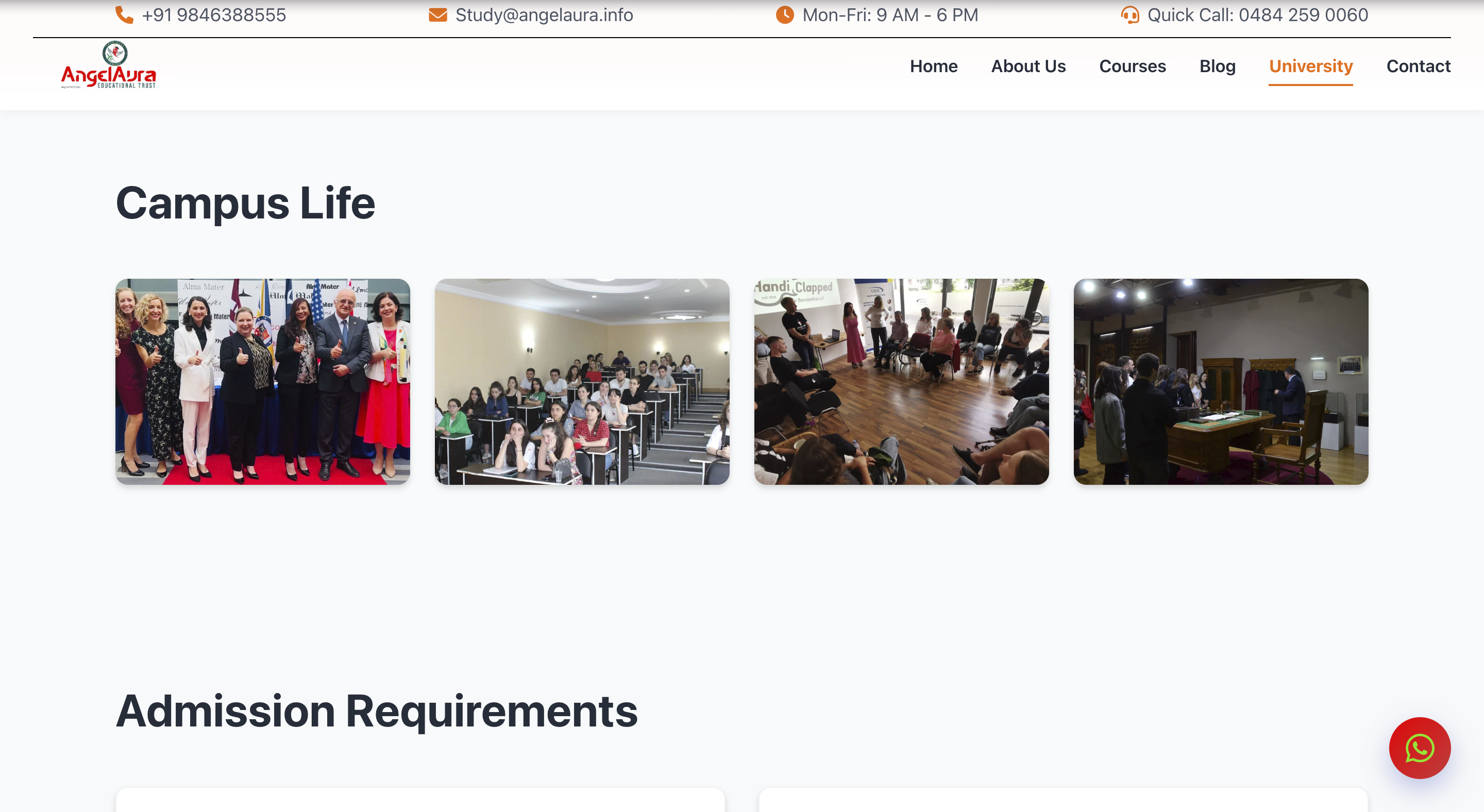Click the Study@angelaura.info email link
Screen dimensions: 1484x812
point(544,15)
